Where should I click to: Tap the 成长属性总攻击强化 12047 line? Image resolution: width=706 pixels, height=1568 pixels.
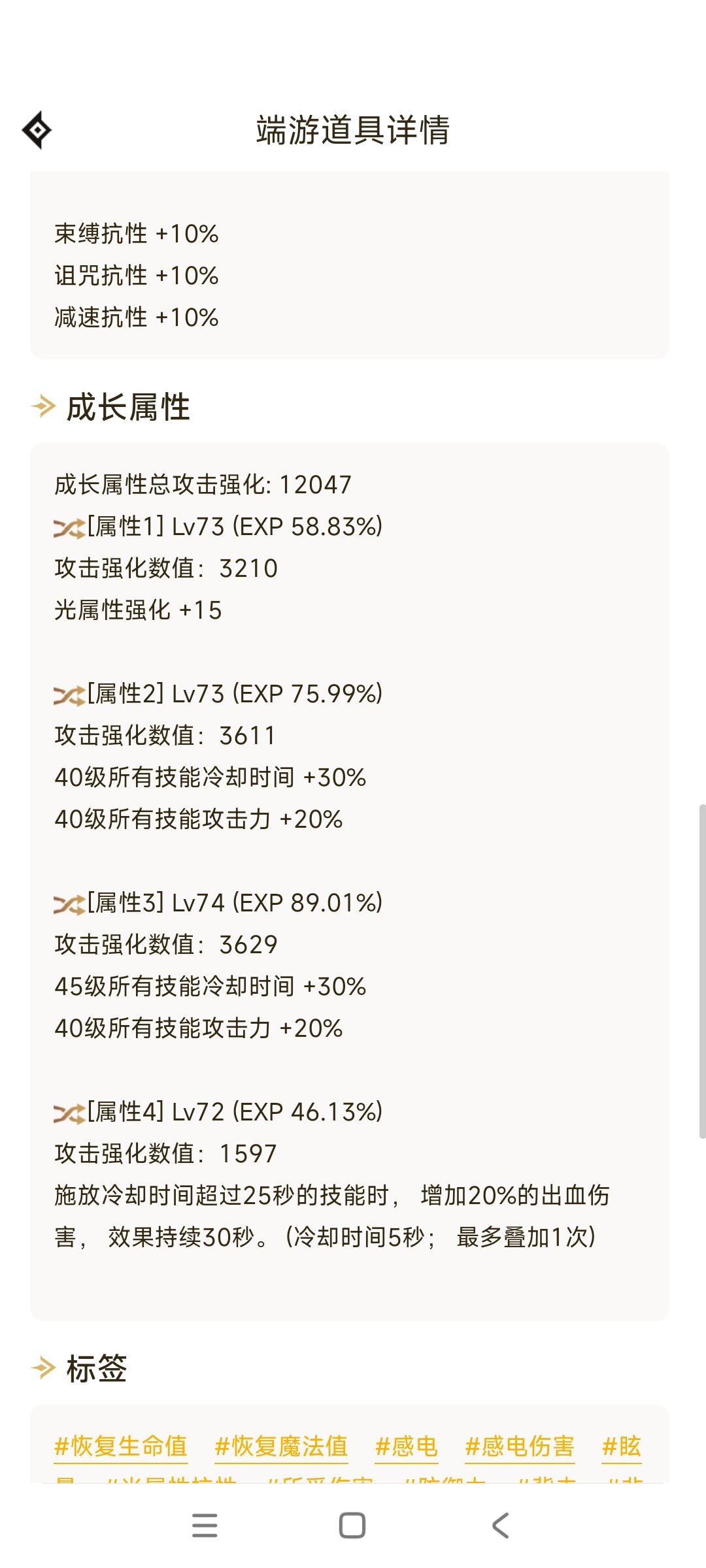pyautogui.click(x=203, y=485)
